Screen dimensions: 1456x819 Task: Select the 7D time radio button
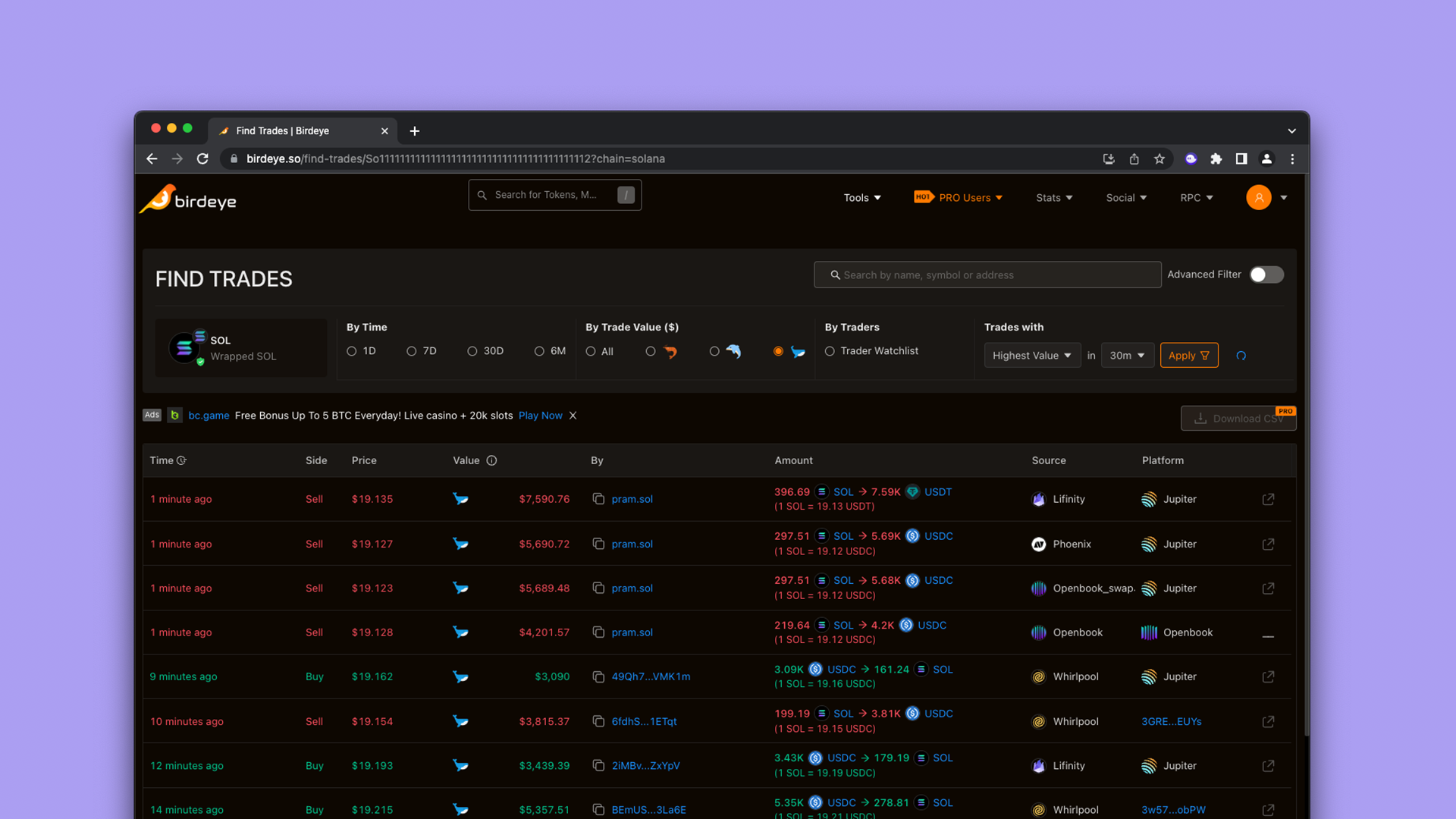412,351
